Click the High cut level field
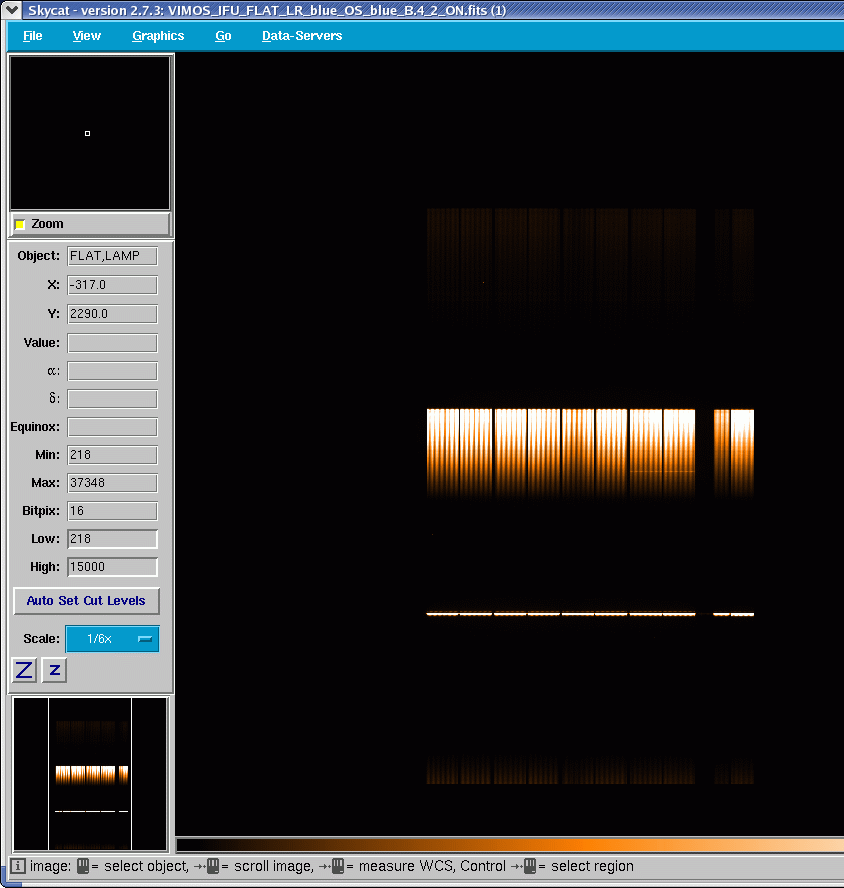This screenshot has width=844, height=888. click(x=112, y=567)
